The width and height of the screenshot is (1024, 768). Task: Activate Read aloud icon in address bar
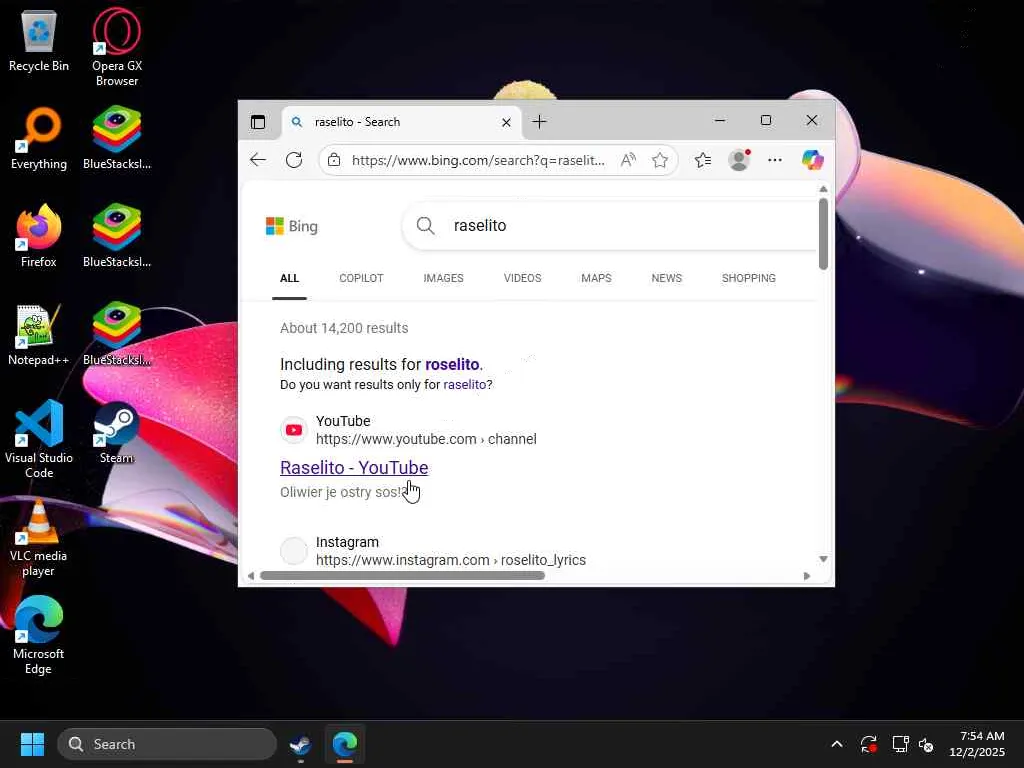pos(628,160)
